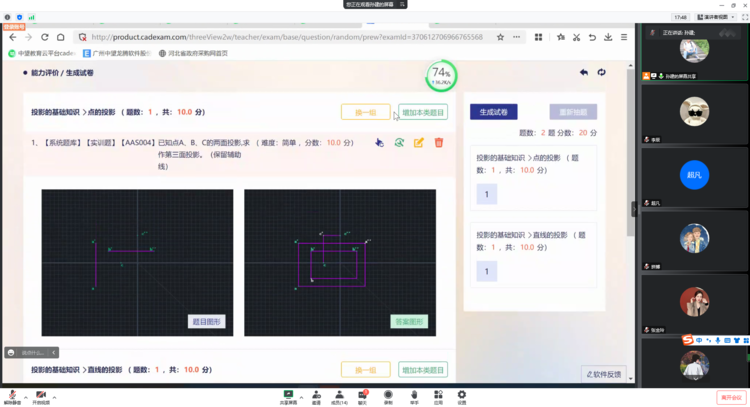Toggle mute microphone in meeting toolbar

coord(11,395)
